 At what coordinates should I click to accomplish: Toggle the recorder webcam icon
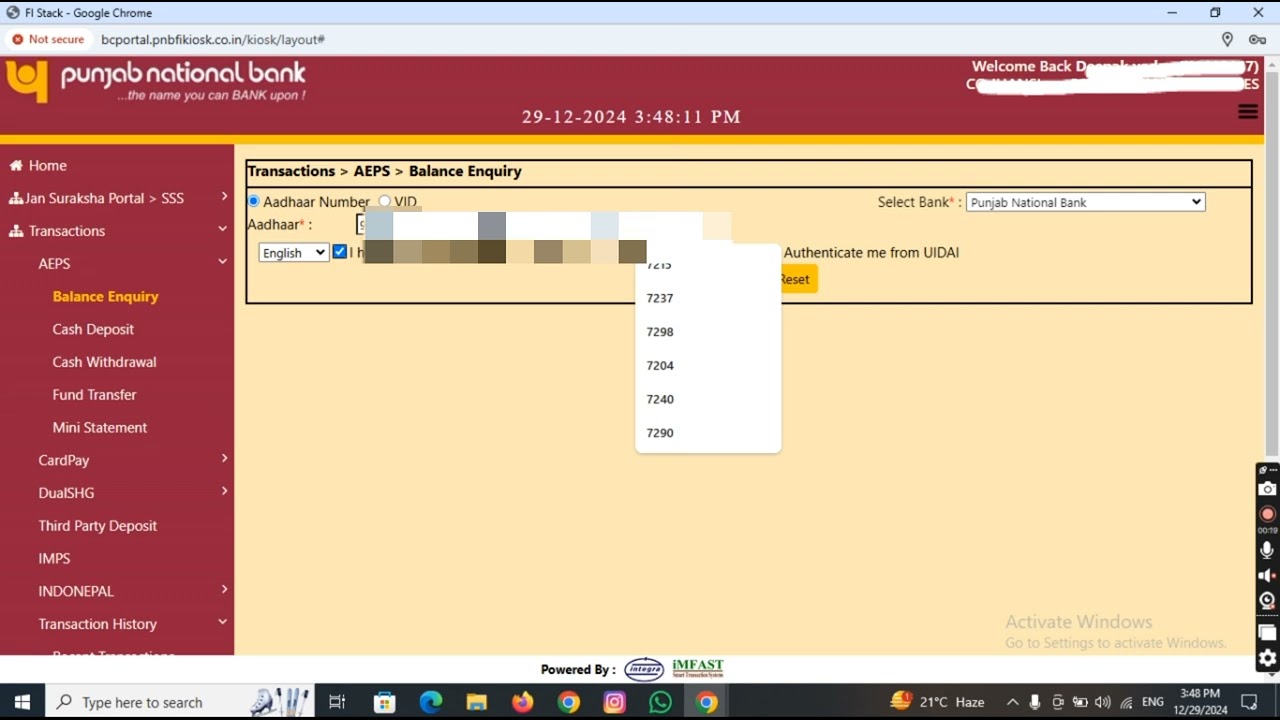click(1267, 600)
